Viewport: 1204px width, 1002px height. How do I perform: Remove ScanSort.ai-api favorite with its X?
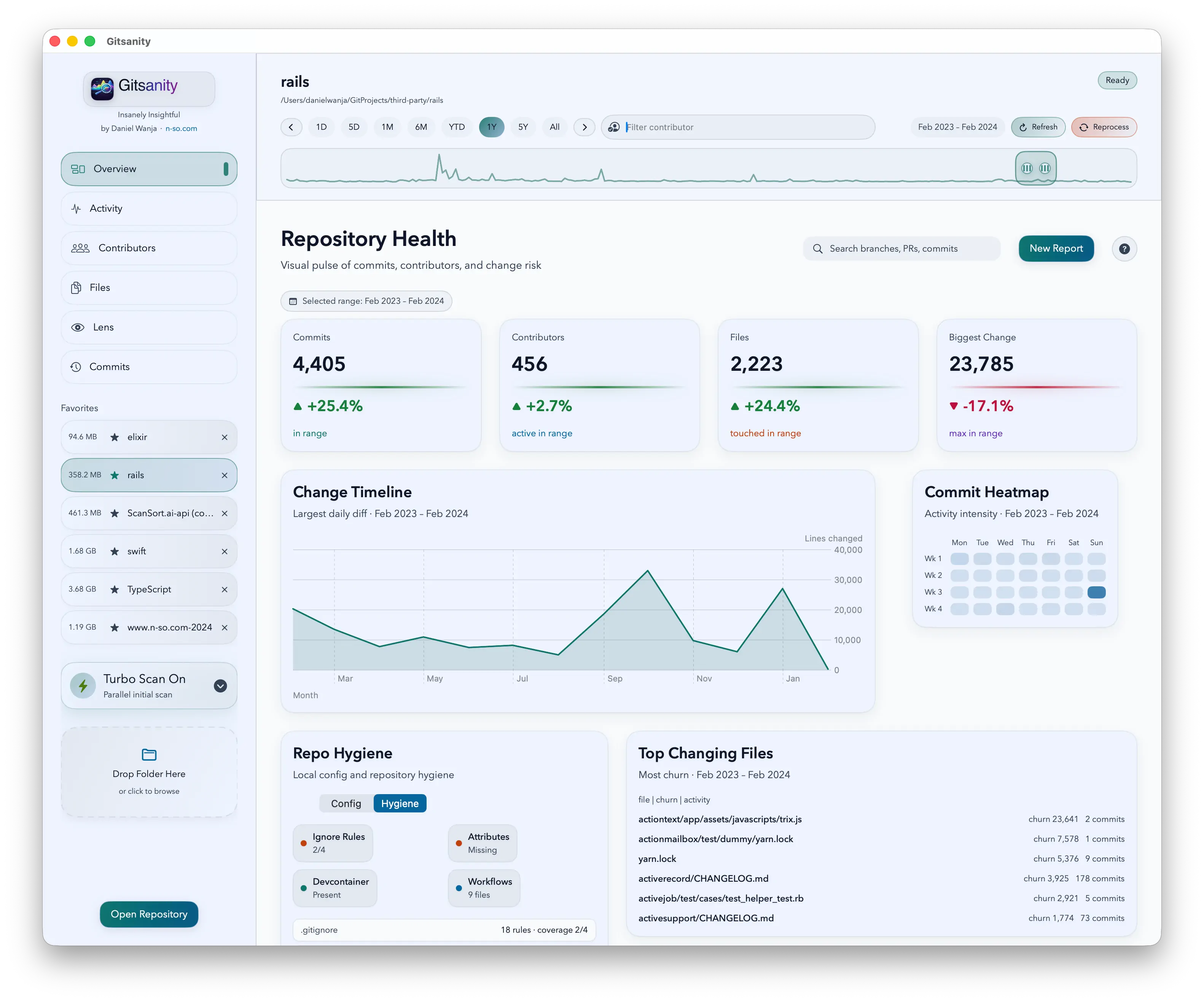click(x=225, y=513)
